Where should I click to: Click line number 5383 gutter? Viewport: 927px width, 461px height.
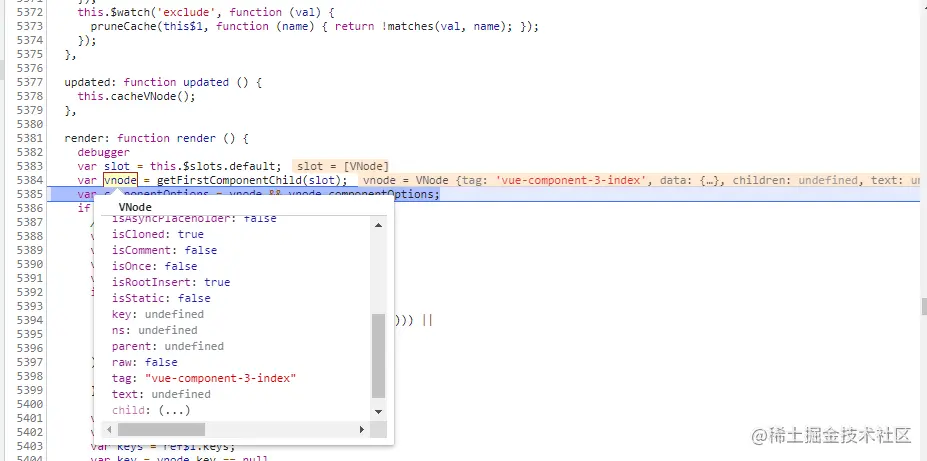30,166
